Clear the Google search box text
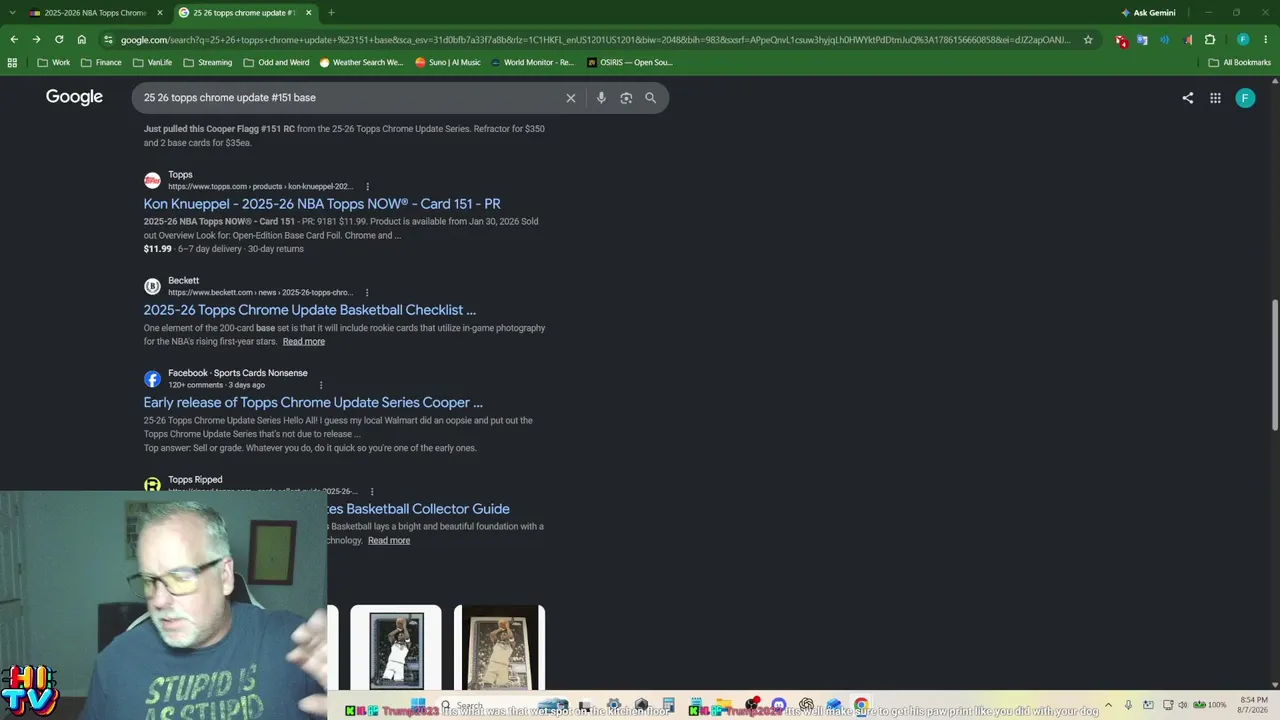Viewport: 1280px width, 720px height. click(x=571, y=98)
